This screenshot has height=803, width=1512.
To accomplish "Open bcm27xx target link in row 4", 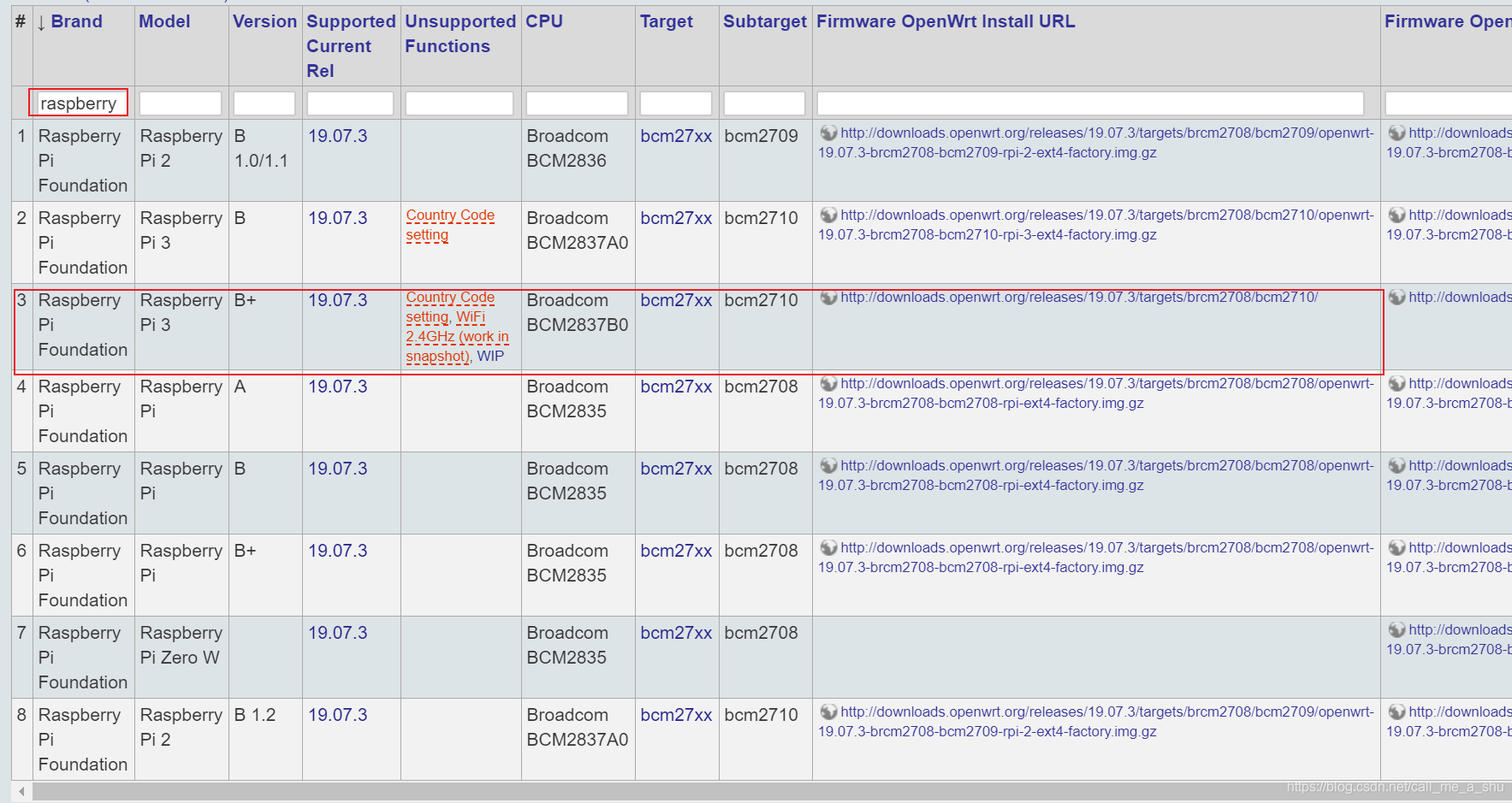I will point(676,387).
